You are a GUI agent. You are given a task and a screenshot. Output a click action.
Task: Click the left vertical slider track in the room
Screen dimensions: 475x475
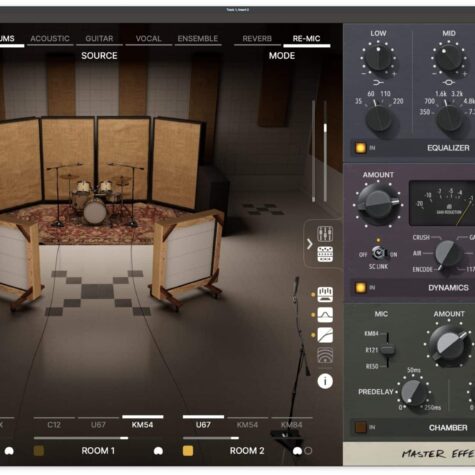313,151
